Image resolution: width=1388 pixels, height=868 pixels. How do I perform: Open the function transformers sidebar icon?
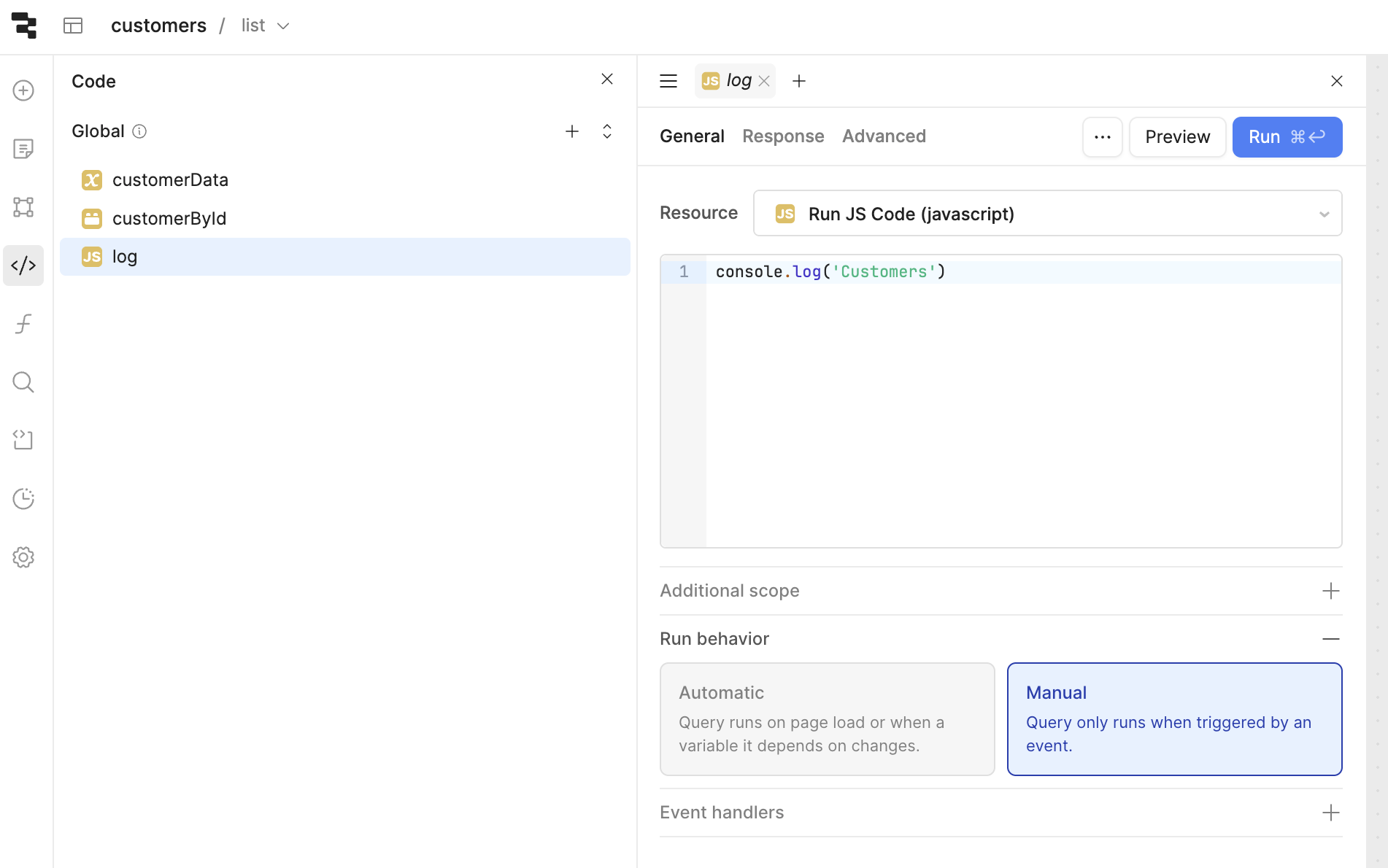[23, 324]
